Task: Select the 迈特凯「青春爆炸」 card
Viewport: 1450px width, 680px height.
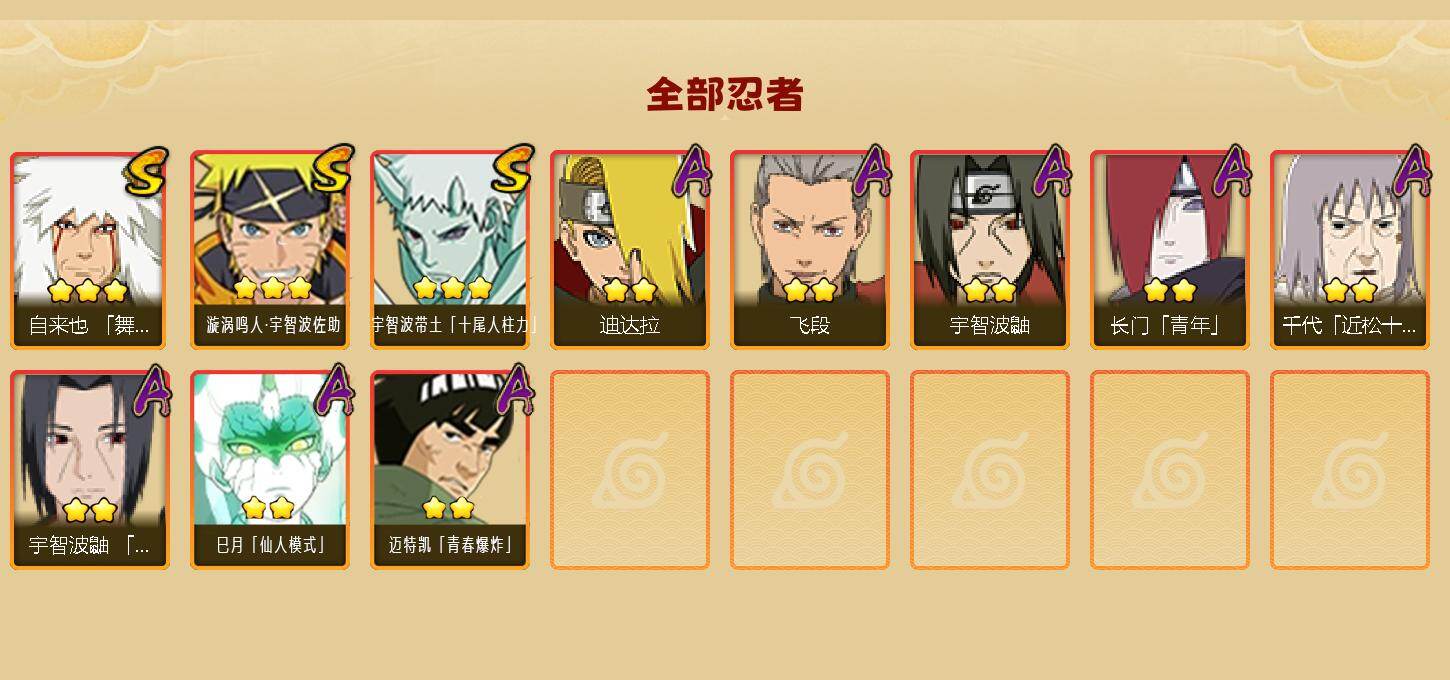Action: click(x=450, y=469)
